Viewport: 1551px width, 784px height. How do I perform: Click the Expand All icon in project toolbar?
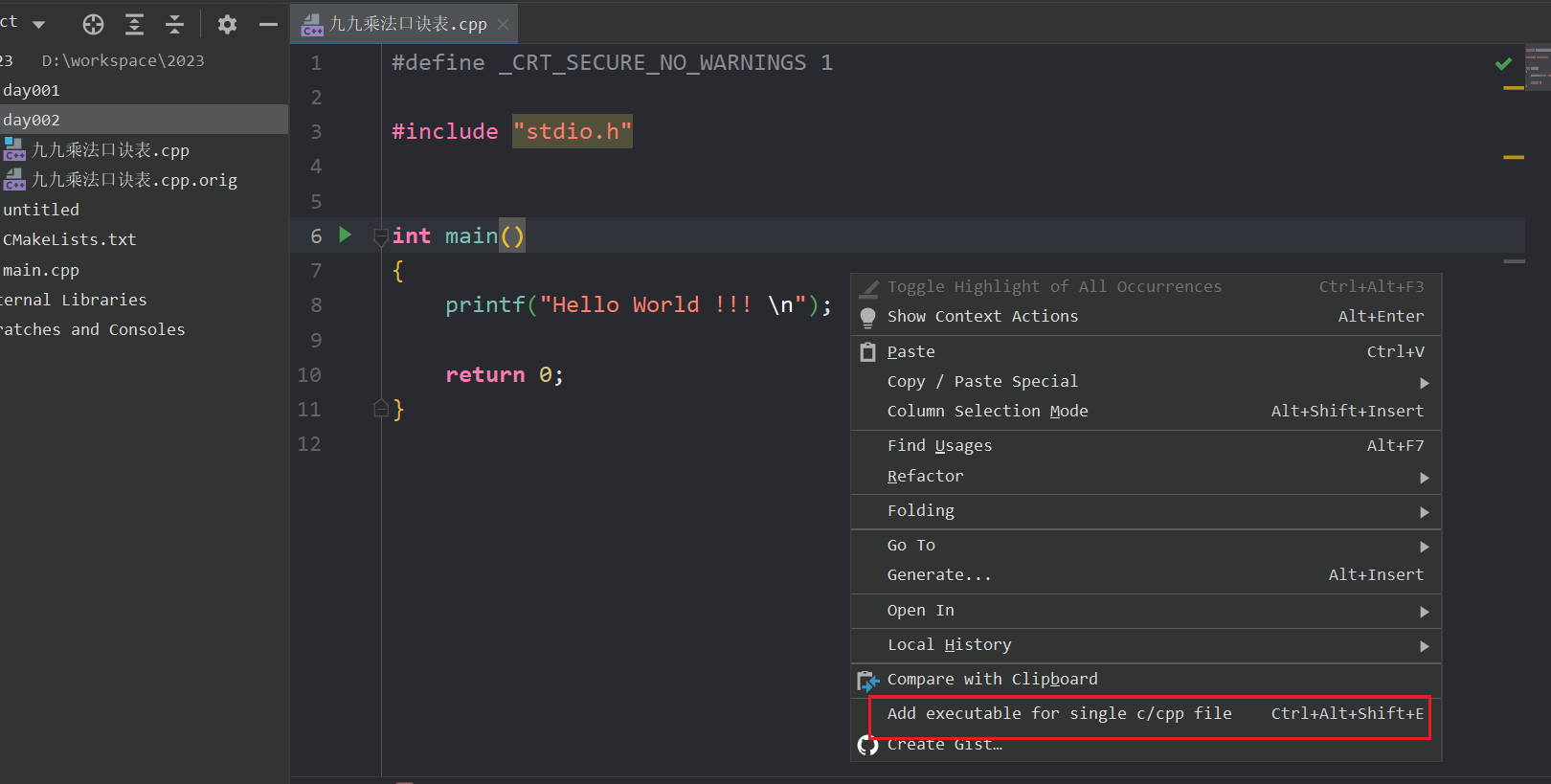pos(134,25)
